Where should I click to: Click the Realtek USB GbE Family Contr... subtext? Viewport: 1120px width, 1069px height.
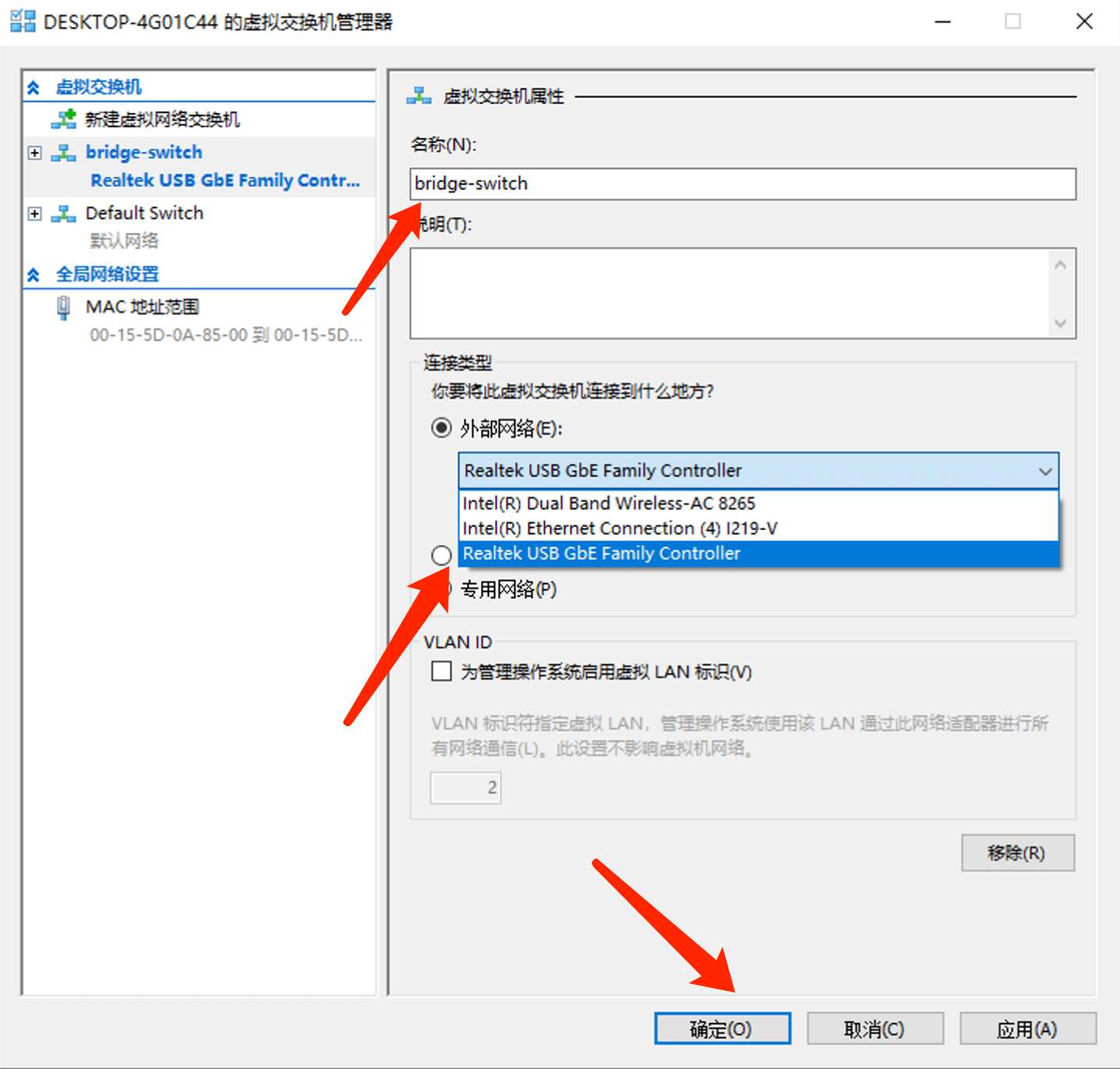coord(225,181)
